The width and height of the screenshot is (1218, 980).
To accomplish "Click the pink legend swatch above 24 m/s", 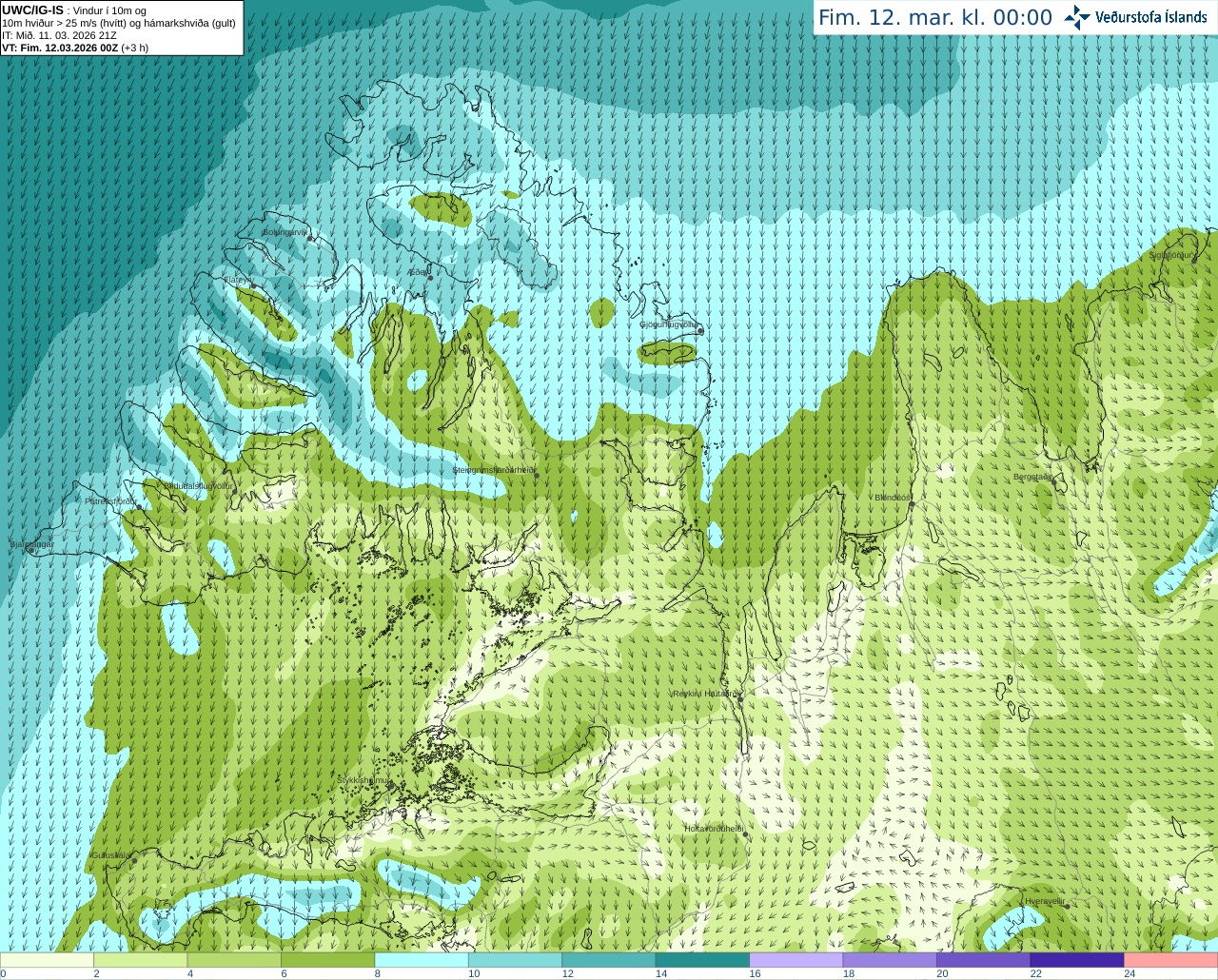I will pyautogui.click(x=1171, y=960).
